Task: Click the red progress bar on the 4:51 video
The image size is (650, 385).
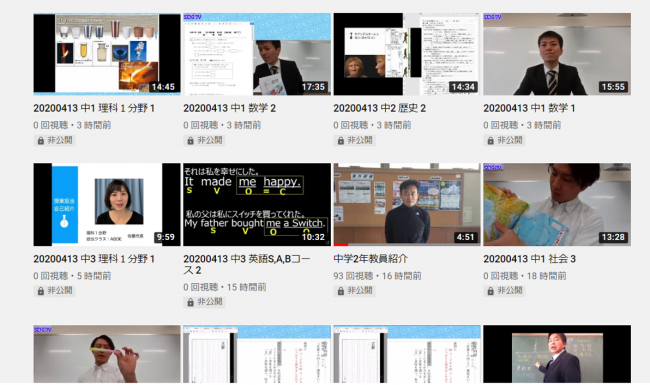Action: 341,245
